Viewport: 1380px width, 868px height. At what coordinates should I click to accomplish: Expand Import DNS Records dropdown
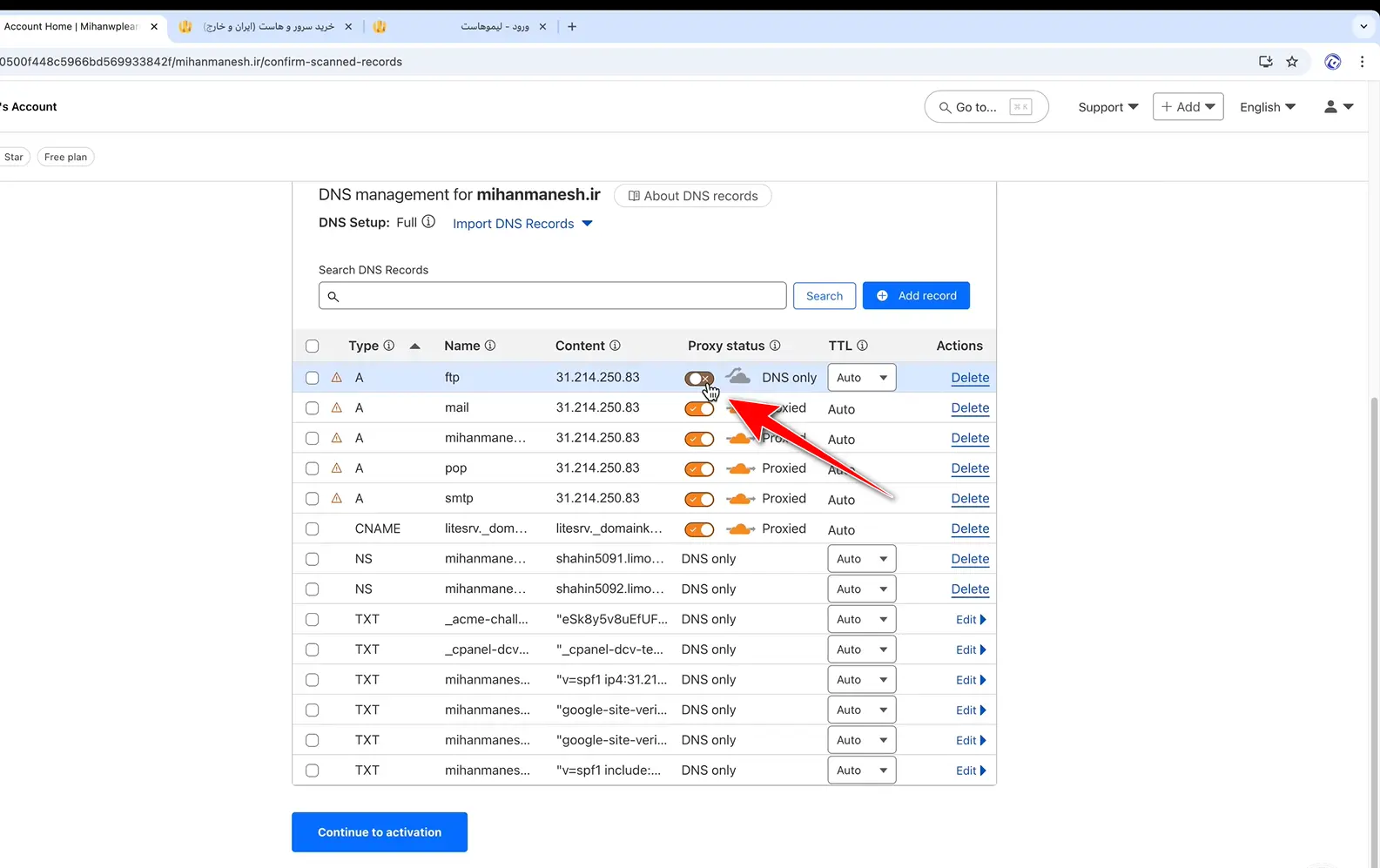[x=522, y=224]
